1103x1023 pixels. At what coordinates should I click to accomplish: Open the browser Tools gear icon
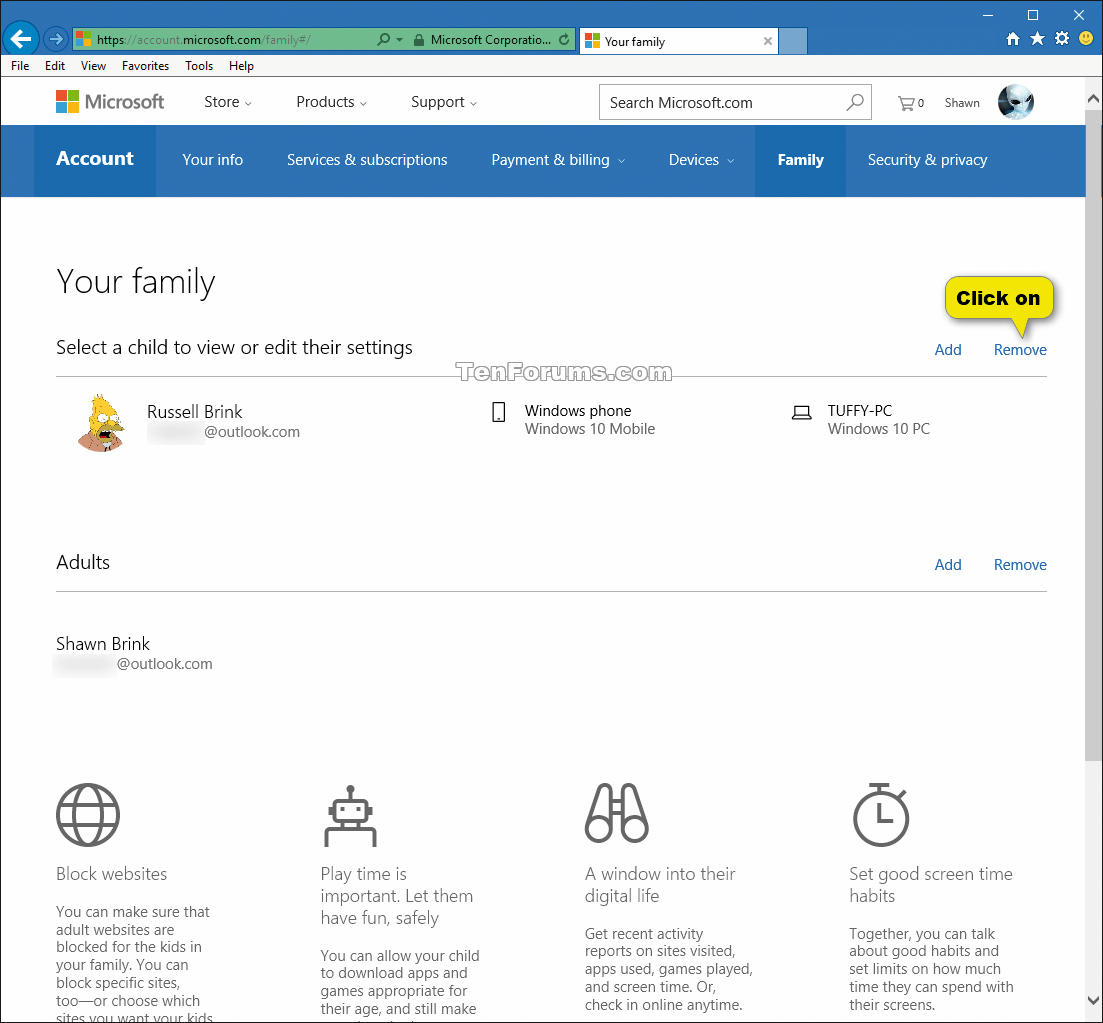[x=1061, y=39]
